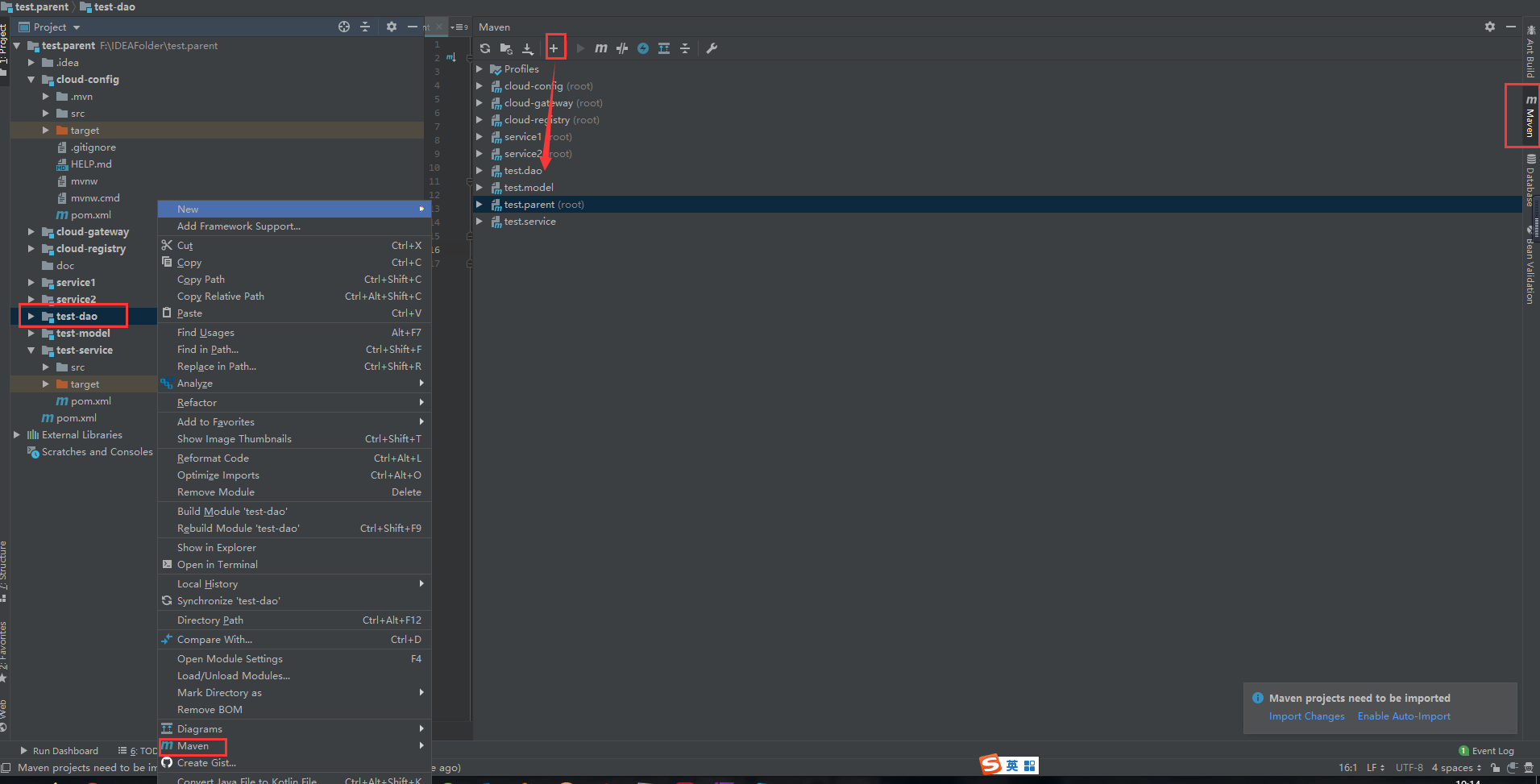1540x784 pixels.
Task: Choose Open in Terminal entry
Action: [x=294, y=565]
